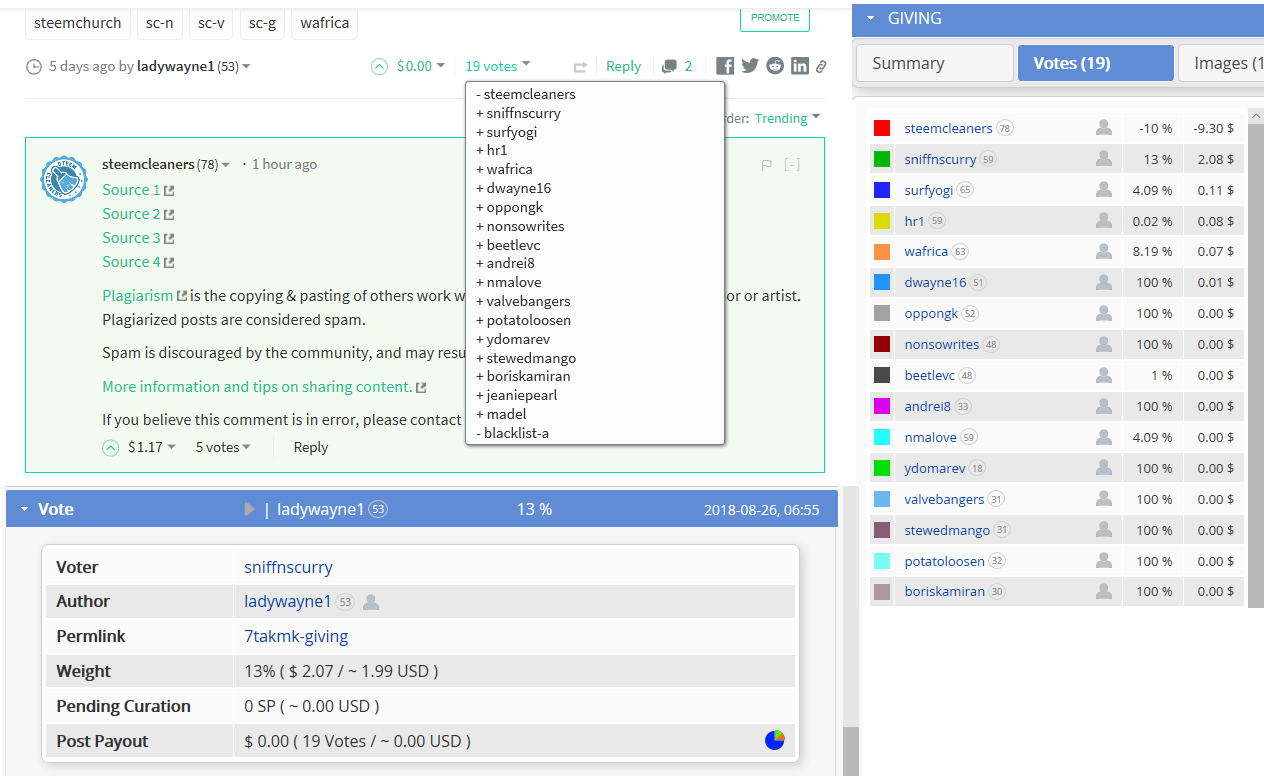This screenshot has height=782, width=1264.
Task: Copy the post link via chain icon
Action: coord(821,66)
